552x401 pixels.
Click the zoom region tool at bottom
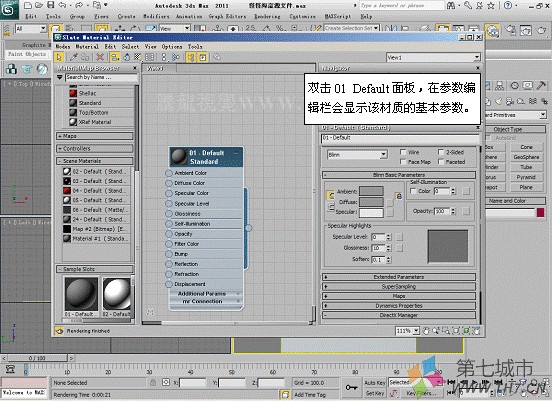pos(446,331)
